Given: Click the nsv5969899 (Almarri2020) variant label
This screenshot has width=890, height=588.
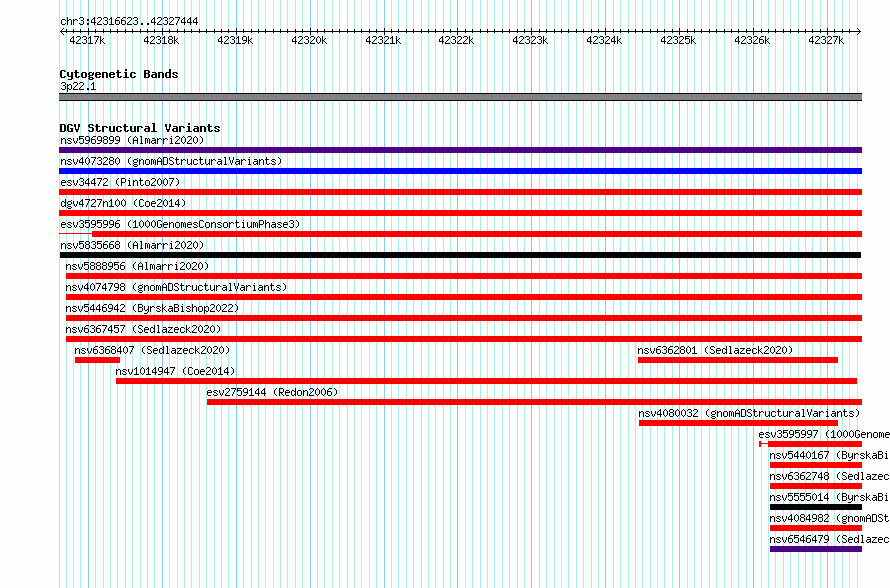Looking at the screenshot, I should click(132, 140).
